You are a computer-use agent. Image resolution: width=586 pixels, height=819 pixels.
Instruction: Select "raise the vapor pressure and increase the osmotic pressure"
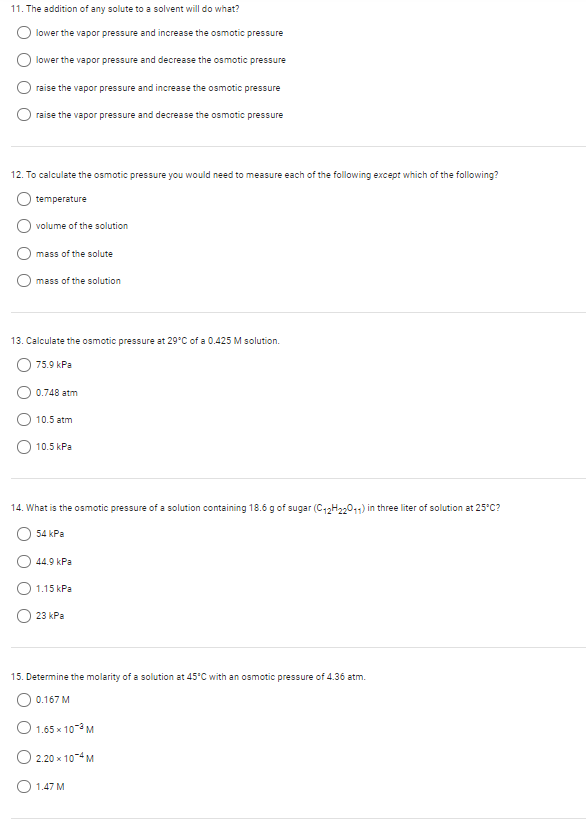(x=22, y=87)
